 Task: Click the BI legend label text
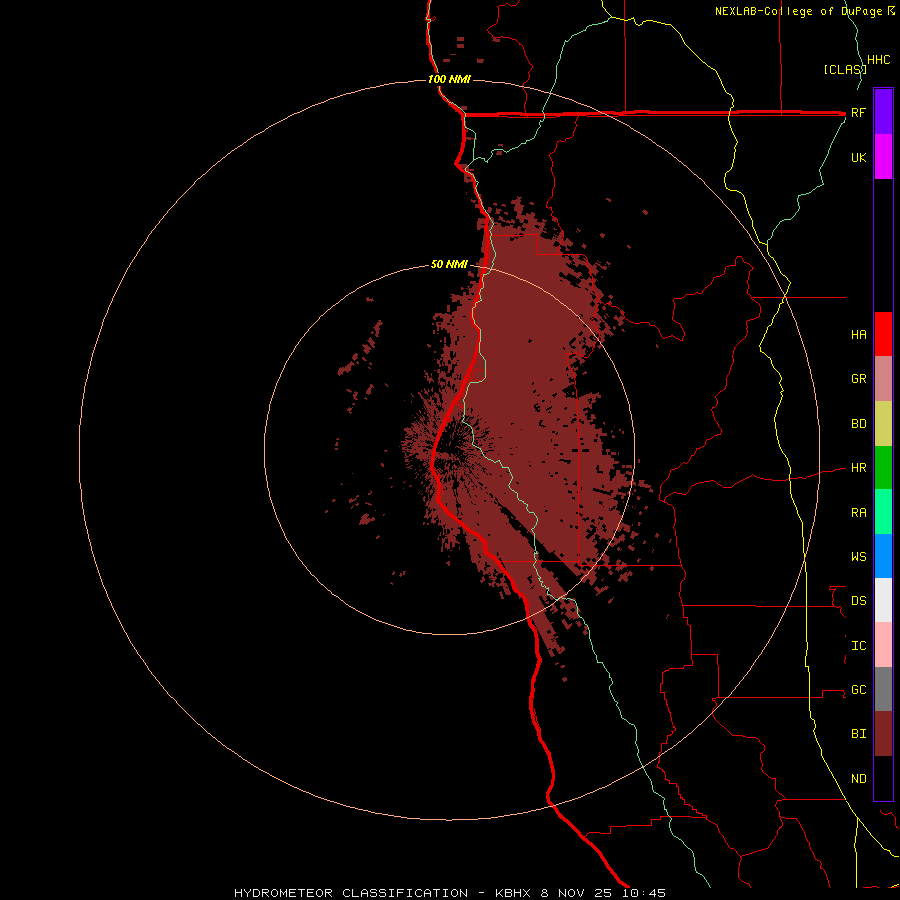tap(859, 734)
